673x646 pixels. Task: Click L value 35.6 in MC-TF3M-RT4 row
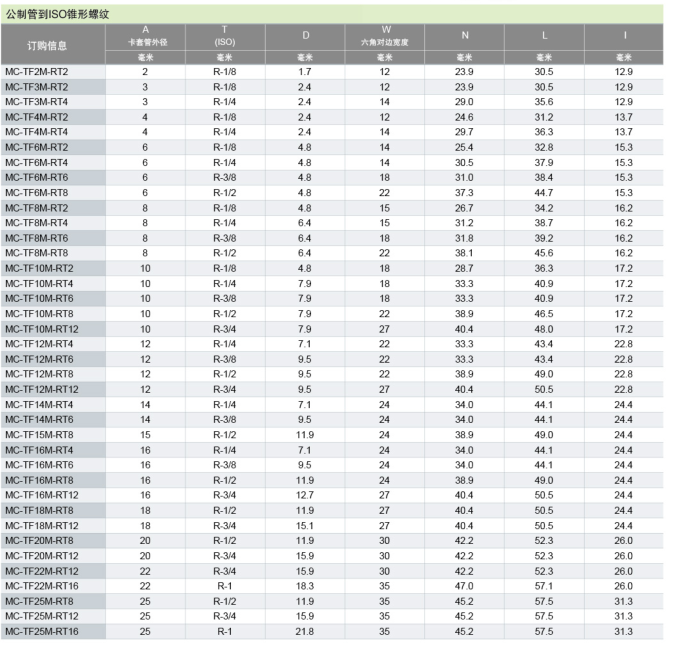544,102
